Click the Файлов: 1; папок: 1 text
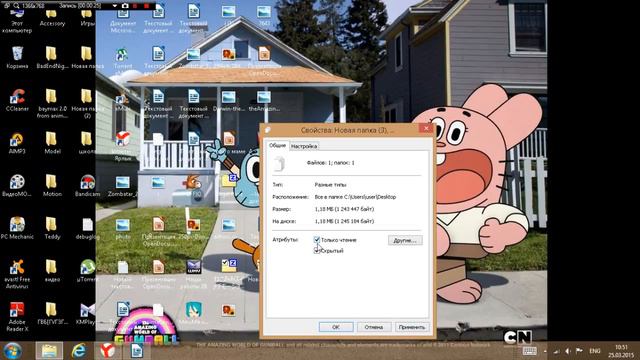The width and height of the screenshot is (640, 360). [330, 162]
